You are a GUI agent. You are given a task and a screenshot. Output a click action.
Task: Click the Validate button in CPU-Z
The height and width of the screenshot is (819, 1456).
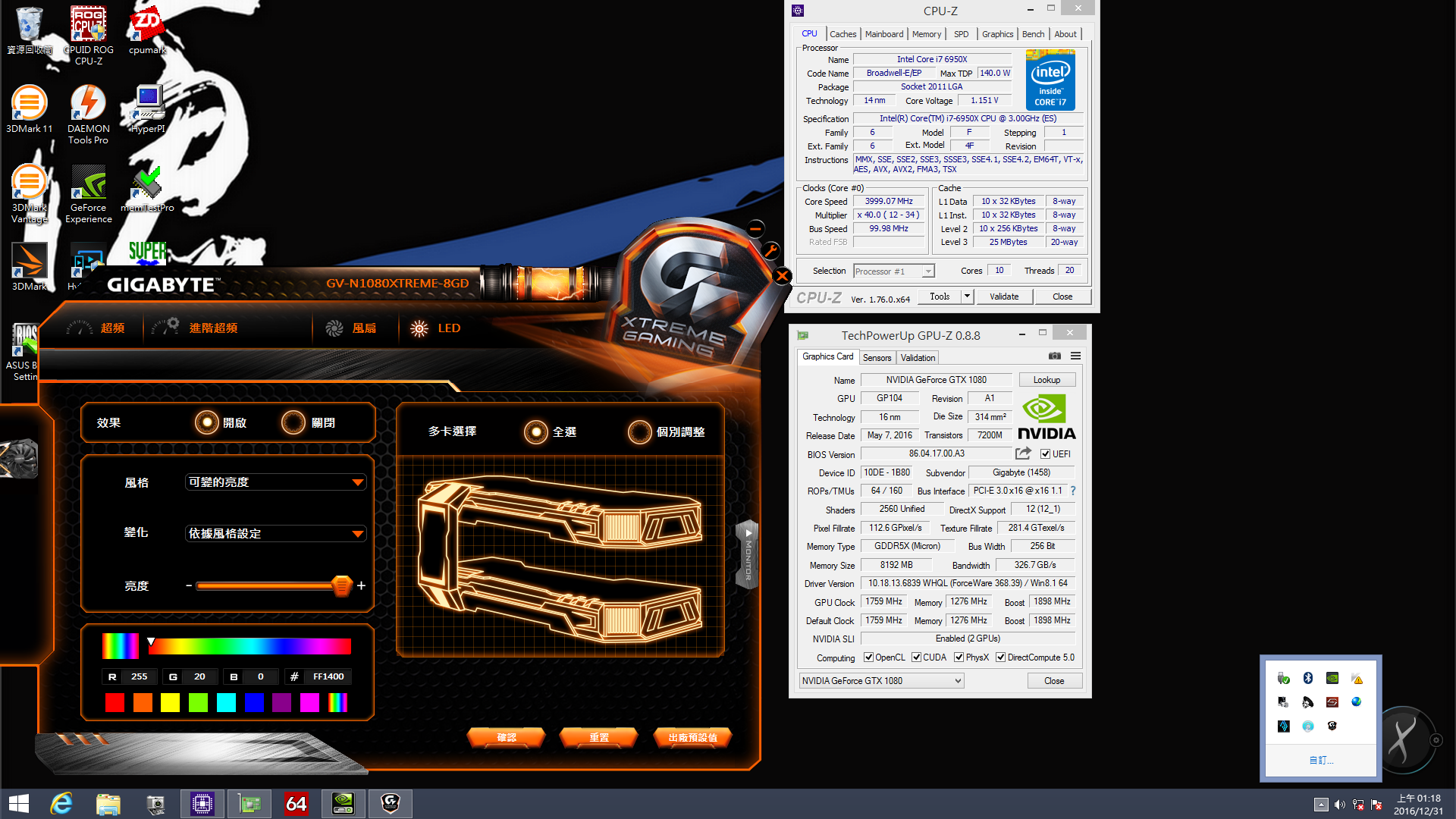1003,297
